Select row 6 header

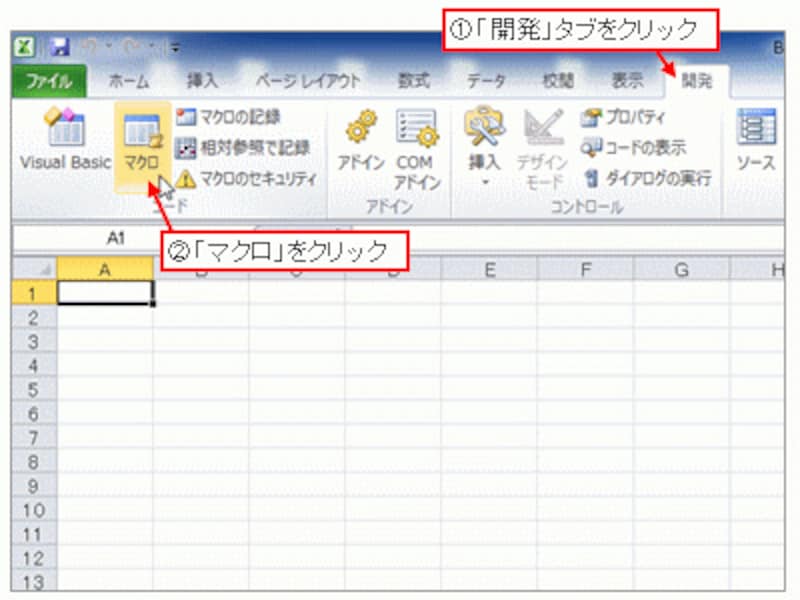click(34, 414)
